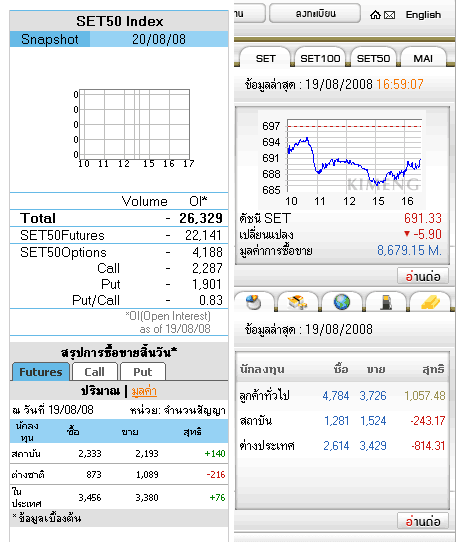The height and width of the screenshot is (542, 456).
Task: Click the orange มูลค่า link
Action: tap(144, 391)
